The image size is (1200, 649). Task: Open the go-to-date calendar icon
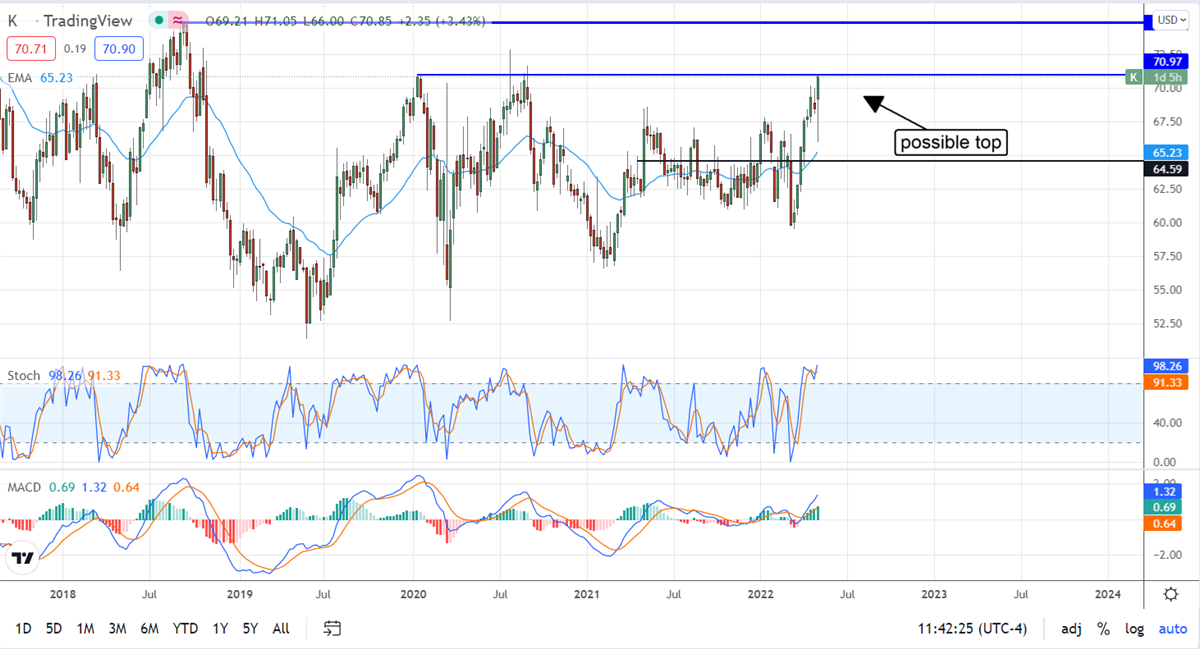pos(333,628)
